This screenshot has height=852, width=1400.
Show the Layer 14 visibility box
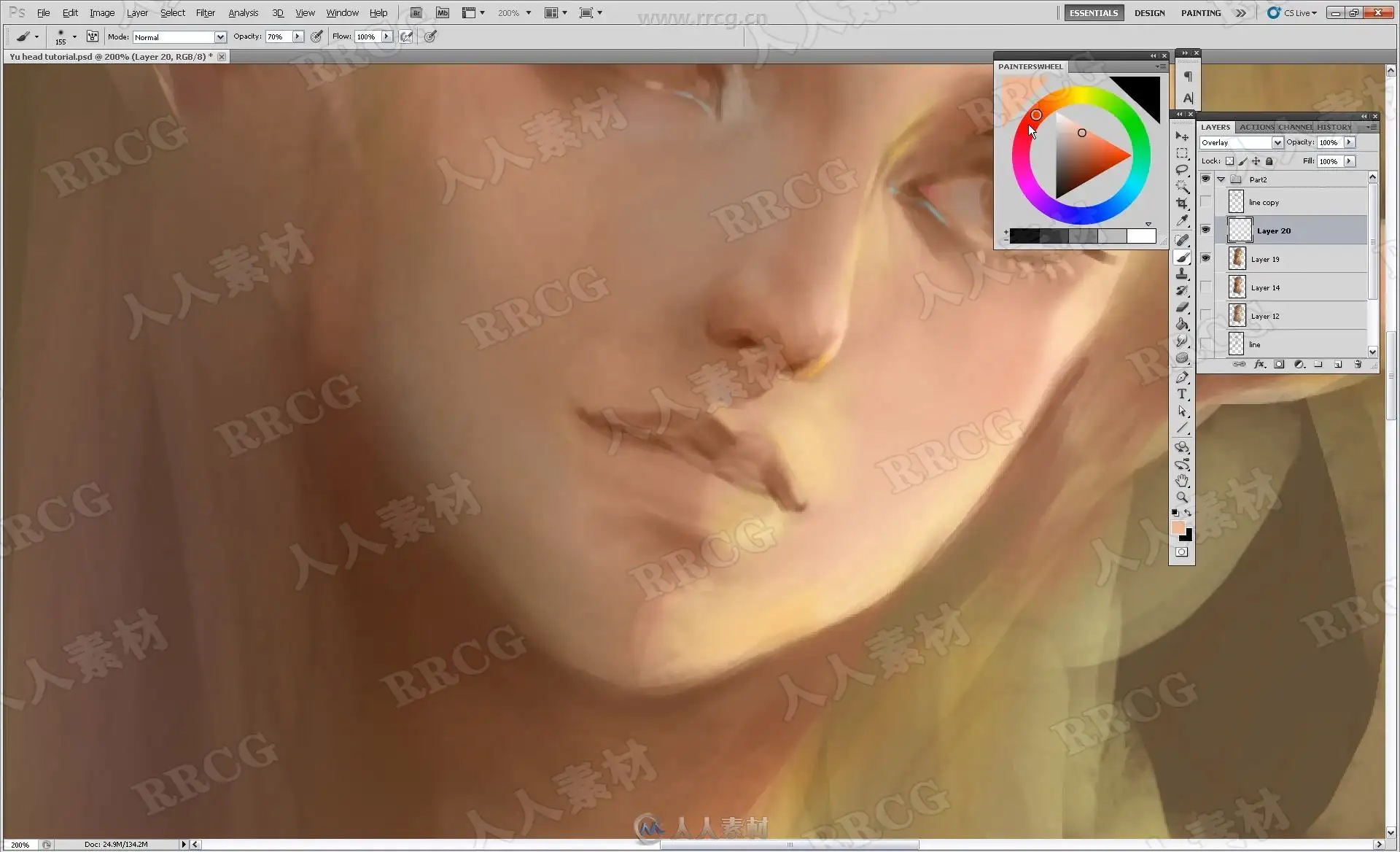click(1205, 287)
